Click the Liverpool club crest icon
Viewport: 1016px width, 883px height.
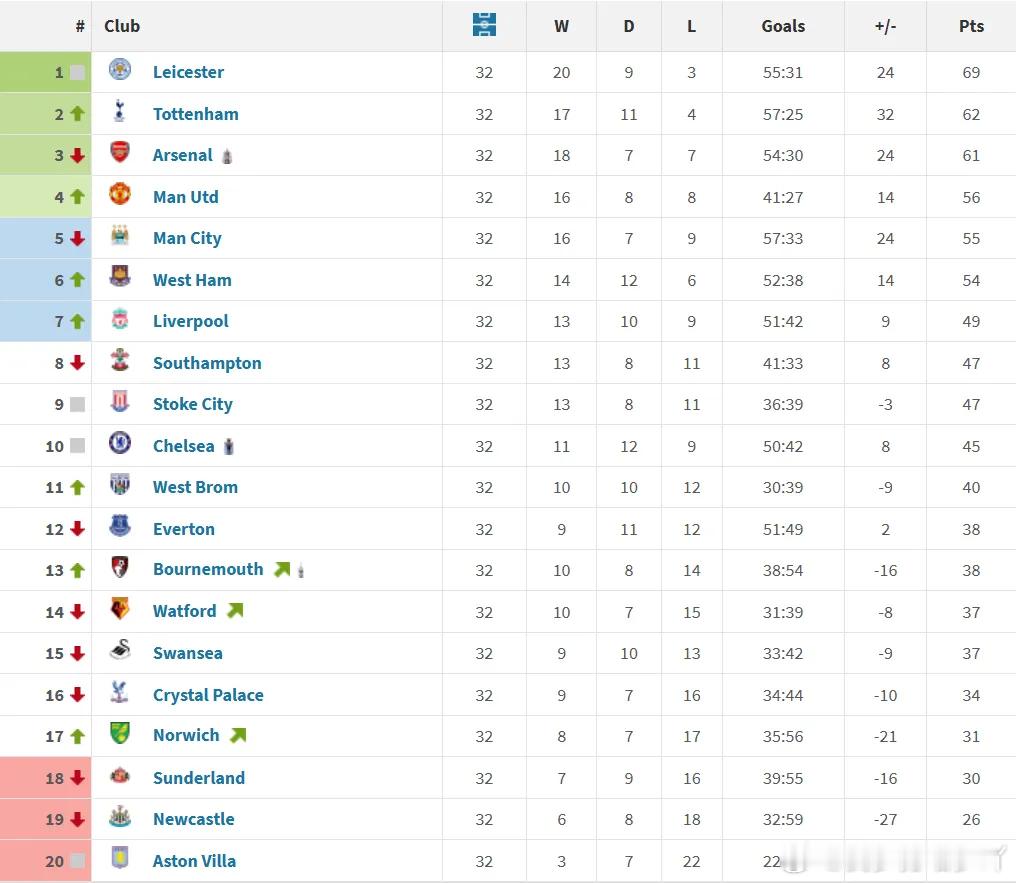(x=120, y=320)
